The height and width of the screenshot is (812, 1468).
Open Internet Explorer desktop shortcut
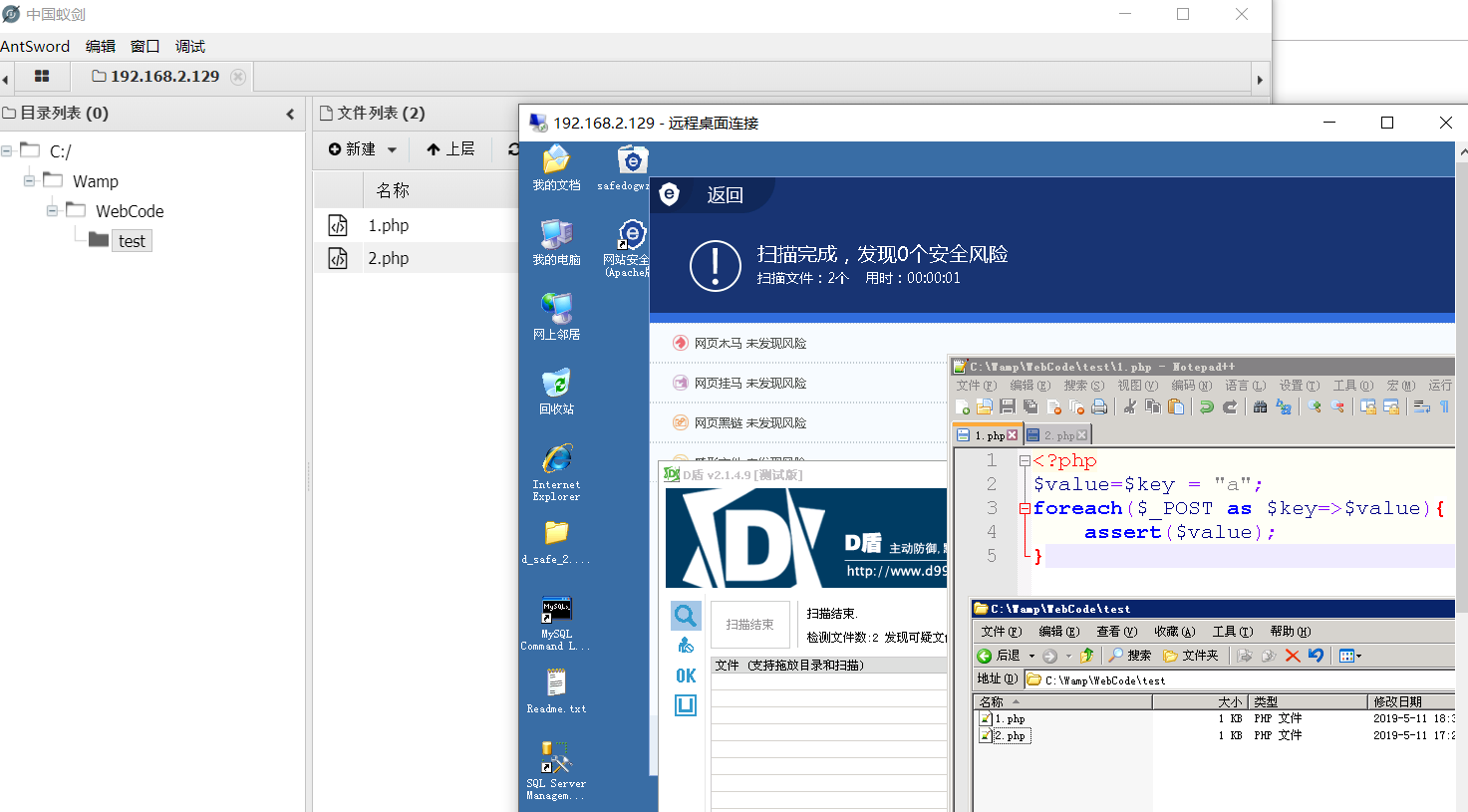pos(556,470)
